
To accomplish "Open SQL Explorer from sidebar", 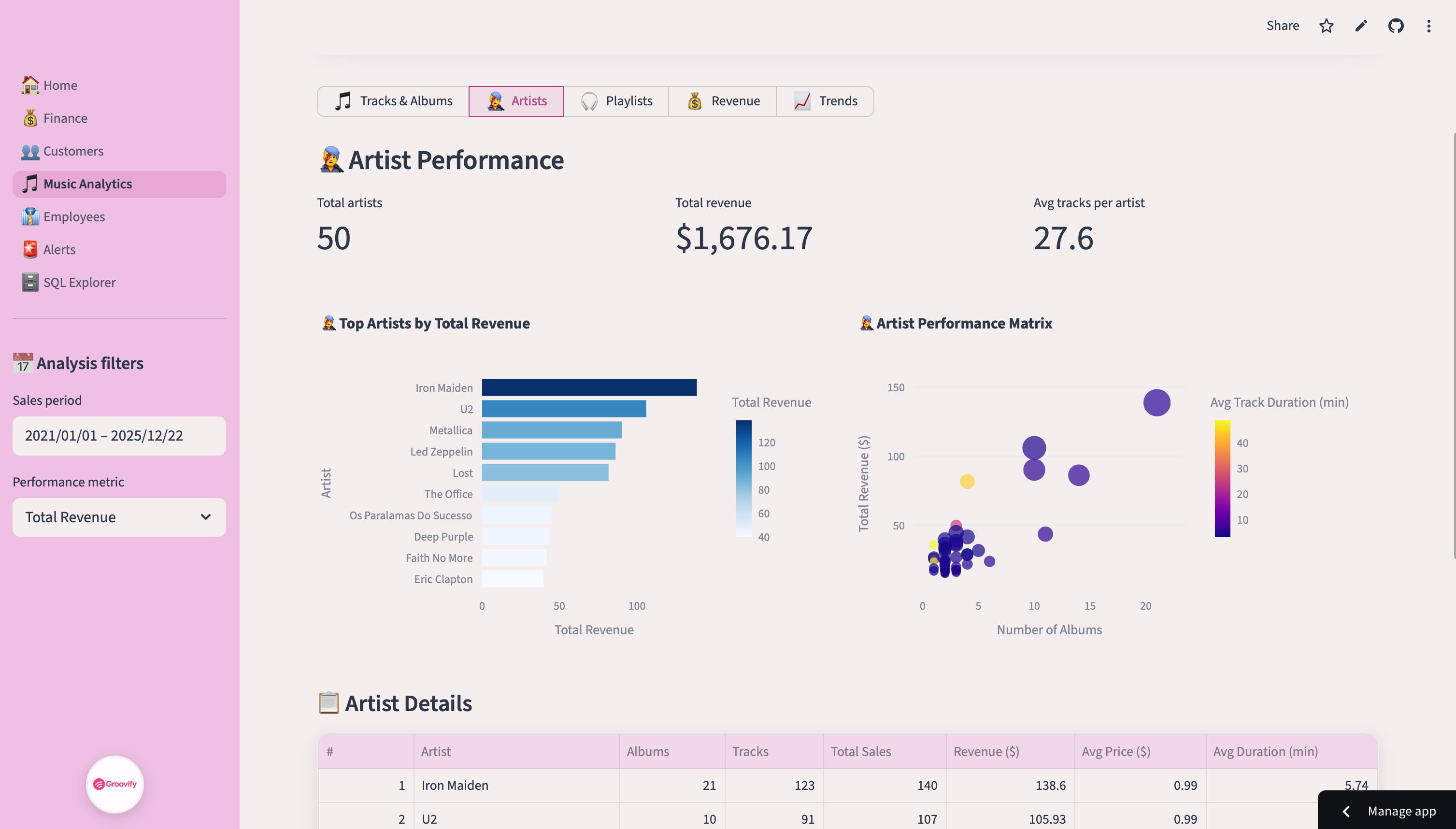I will pos(79,282).
